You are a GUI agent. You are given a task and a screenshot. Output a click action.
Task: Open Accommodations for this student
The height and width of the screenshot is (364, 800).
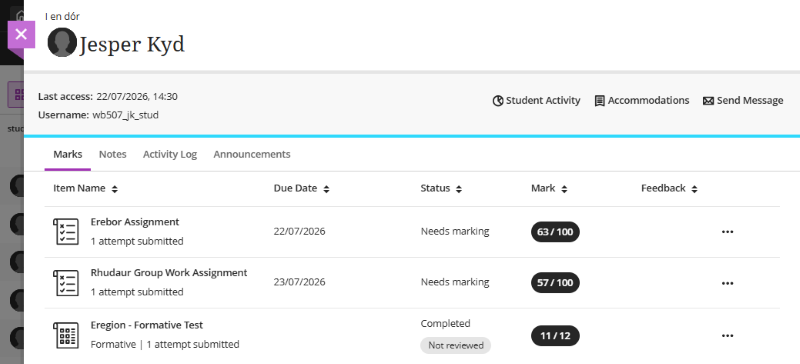click(x=642, y=101)
